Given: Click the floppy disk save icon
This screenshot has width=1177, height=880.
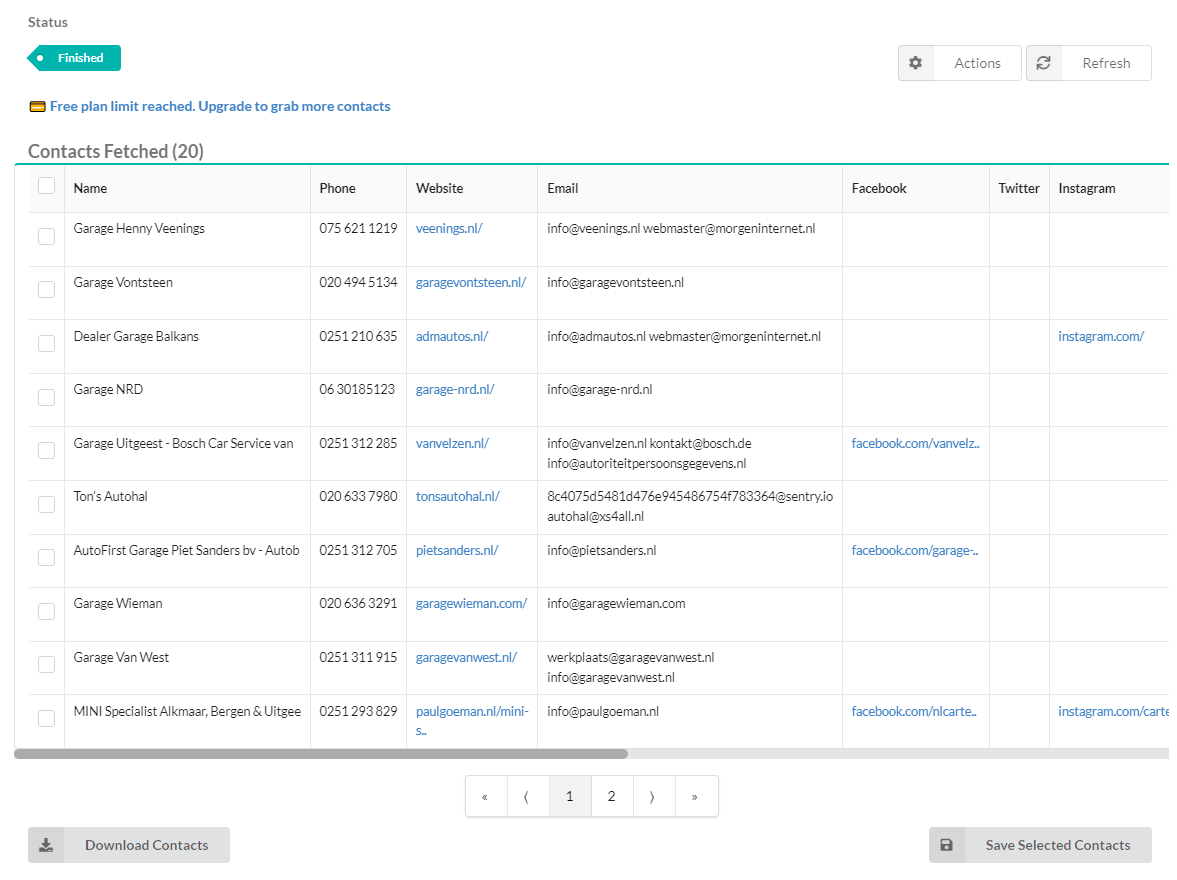Looking at the screenshot, I should pyautogui.click(x=946, y=845).
